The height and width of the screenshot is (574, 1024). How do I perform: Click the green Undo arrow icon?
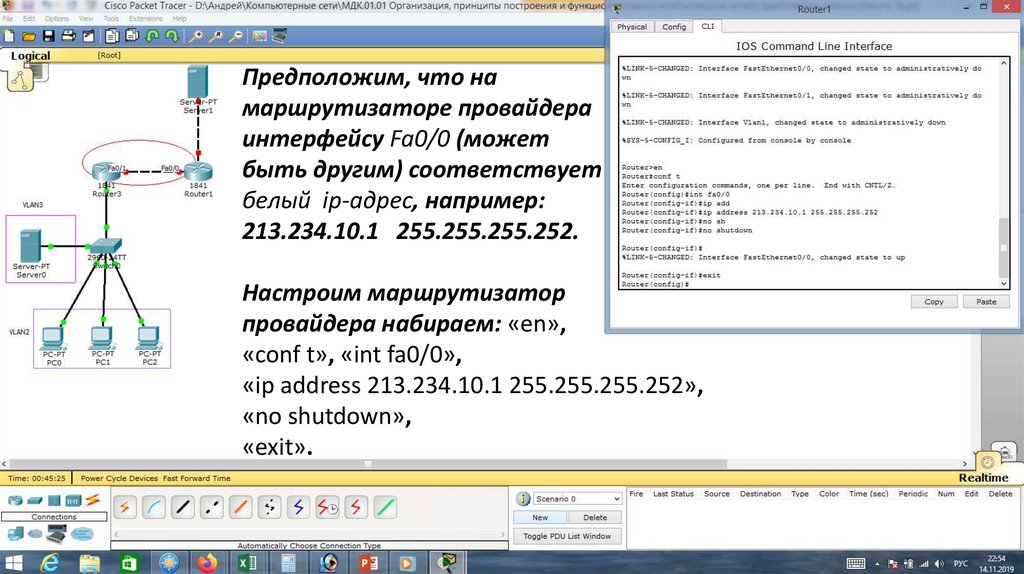pyautogui.click(x=152, y=36)
